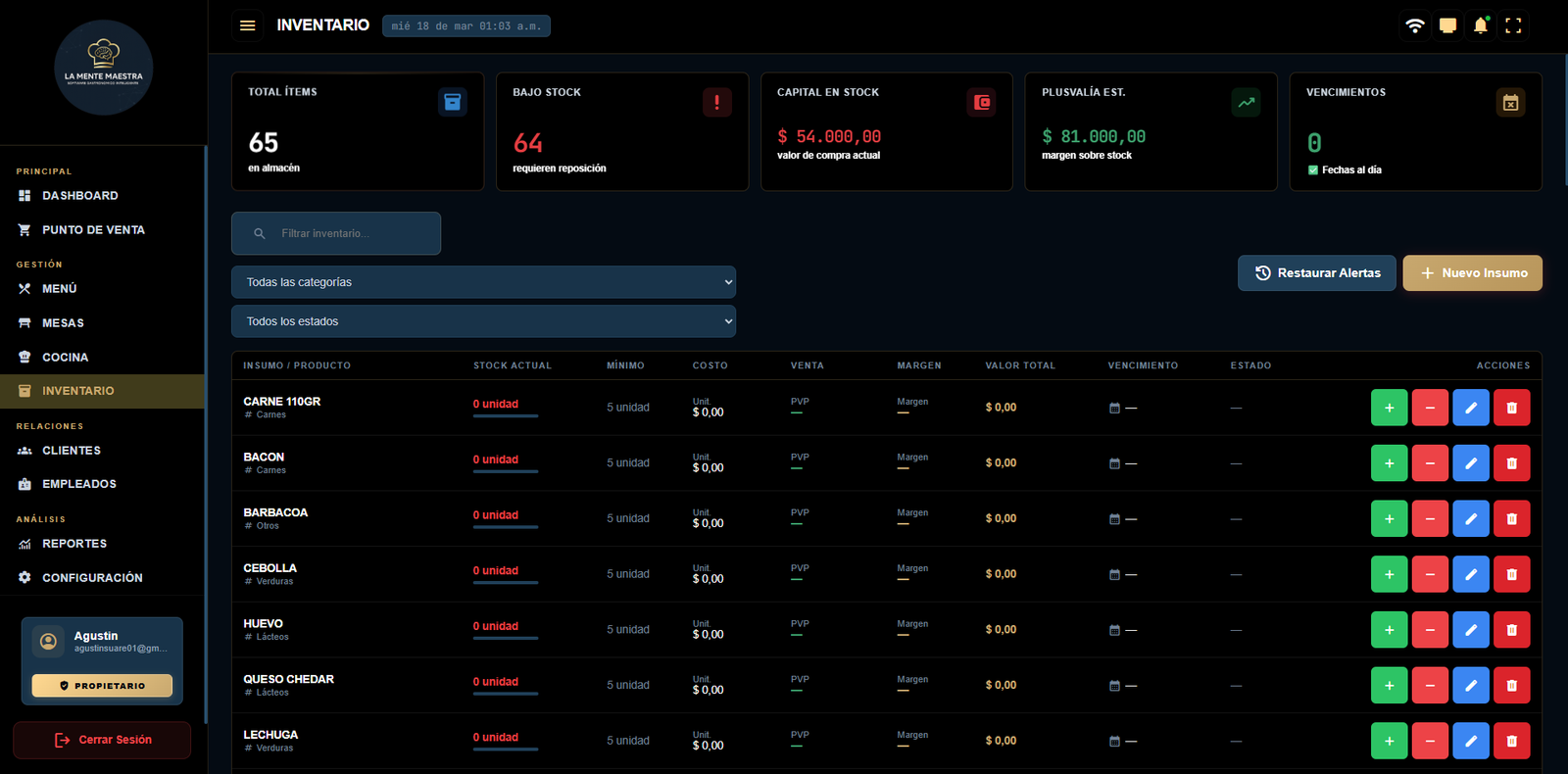Delete QUESO CHEDAR using trash icon

point(1511,686)
